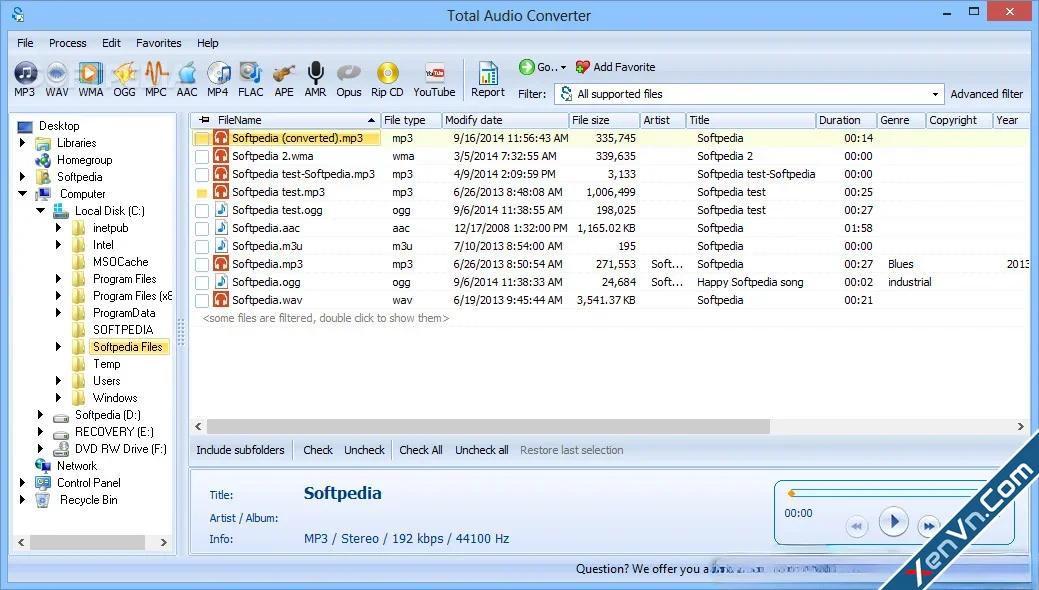Click the Control Panel icon
Viewport: 1039px width, 590px height.
[x=43, y=483]
